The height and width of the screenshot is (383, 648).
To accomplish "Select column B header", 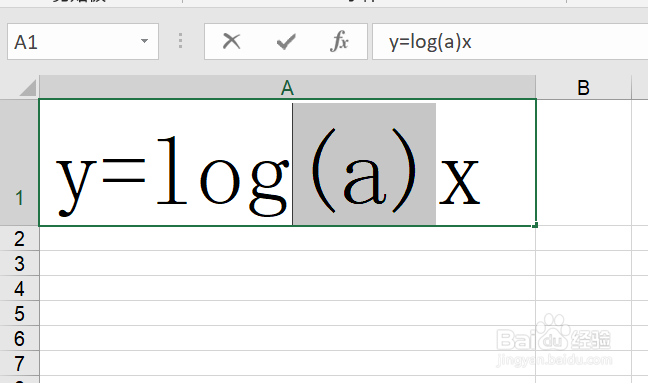I will pyautogui.click(x=584, y=88).
